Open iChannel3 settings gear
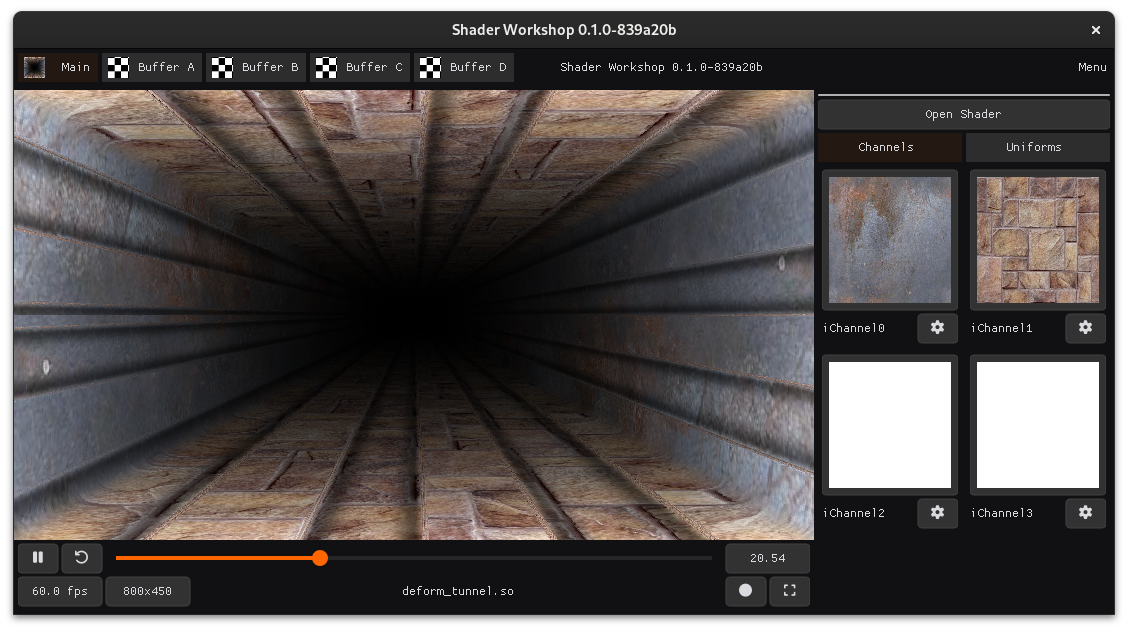Screen dimensions: 1128x631 coord(1086,513)
